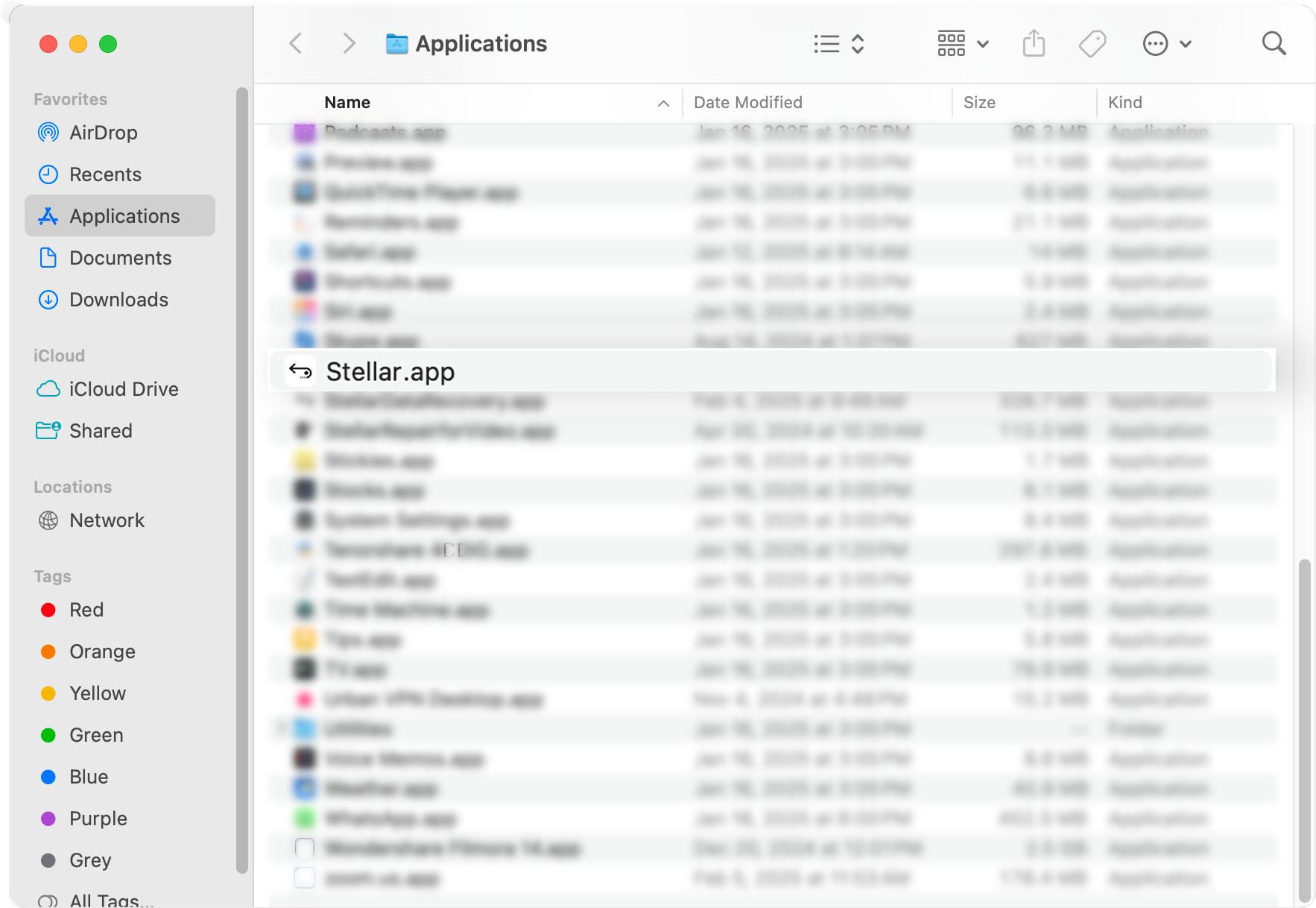This screenshot has height=908, width=1316.
Task: Select the Stellar.app row
Action: [771, 371]
